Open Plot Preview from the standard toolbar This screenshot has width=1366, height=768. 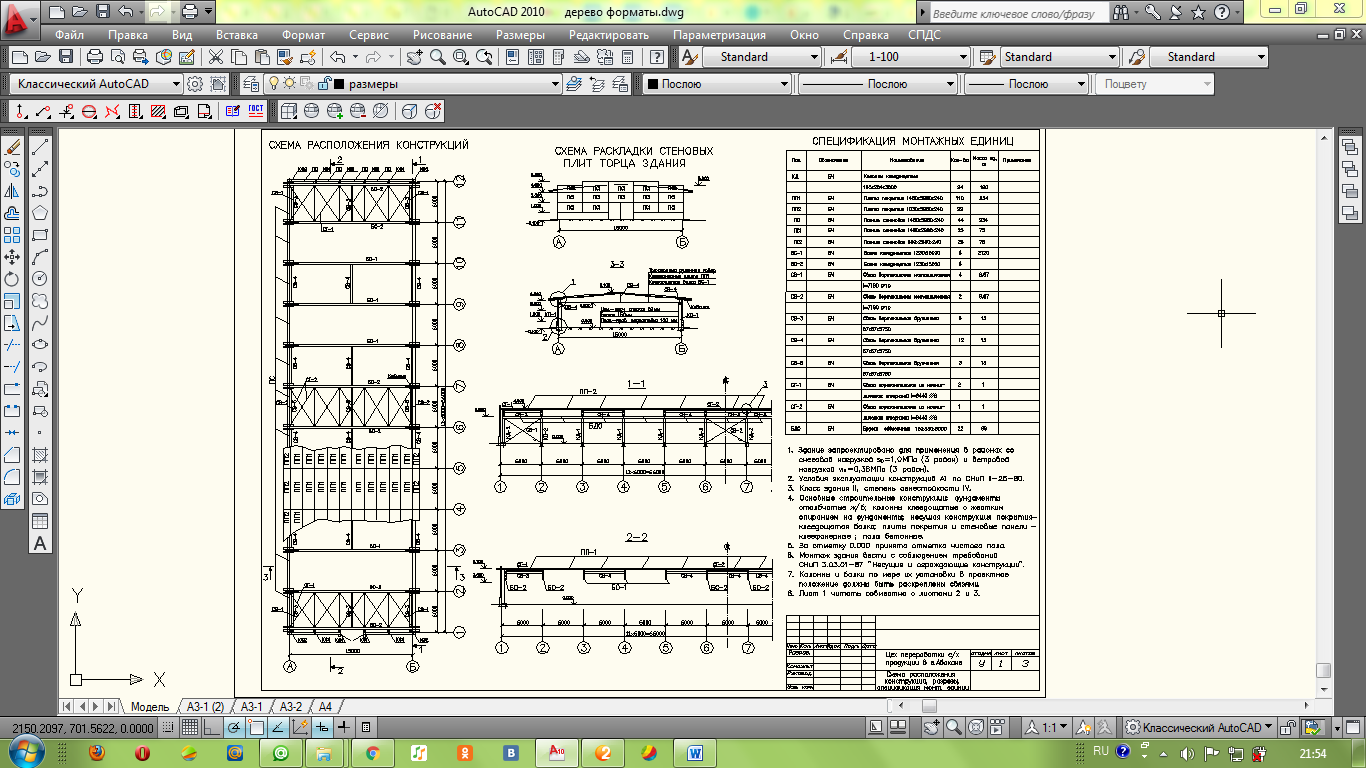117,57
